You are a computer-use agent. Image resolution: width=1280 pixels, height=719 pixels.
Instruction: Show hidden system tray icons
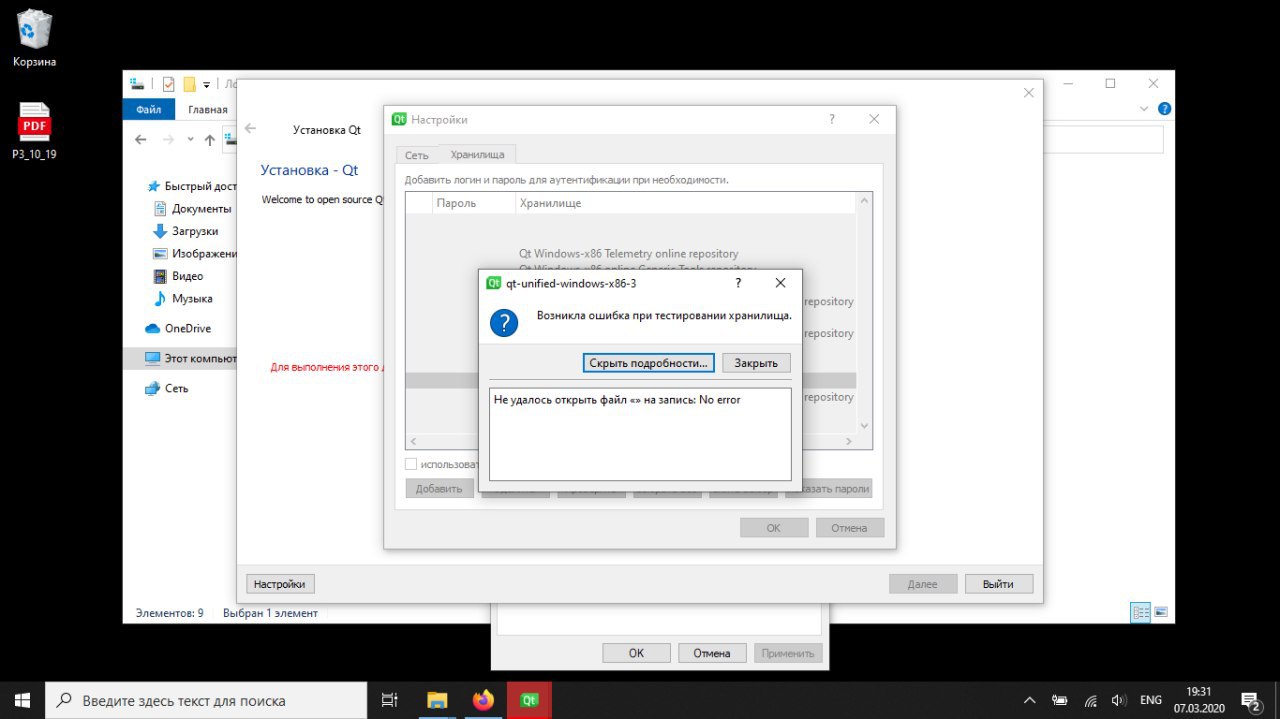tap(1030, 700)
